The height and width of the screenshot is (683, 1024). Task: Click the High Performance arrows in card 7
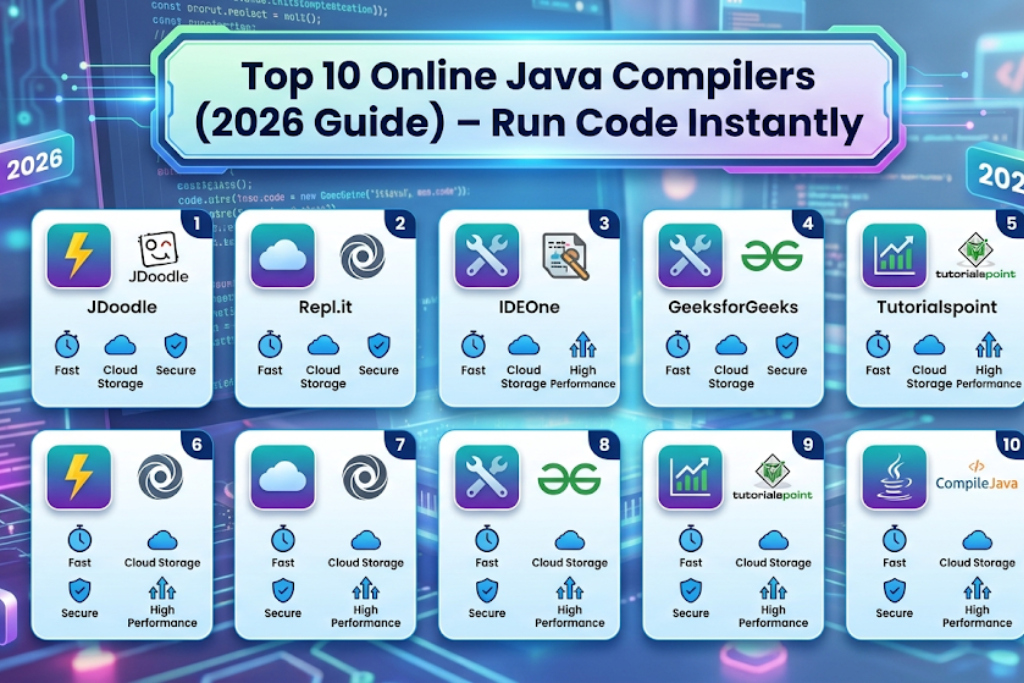tap(366, 589)
